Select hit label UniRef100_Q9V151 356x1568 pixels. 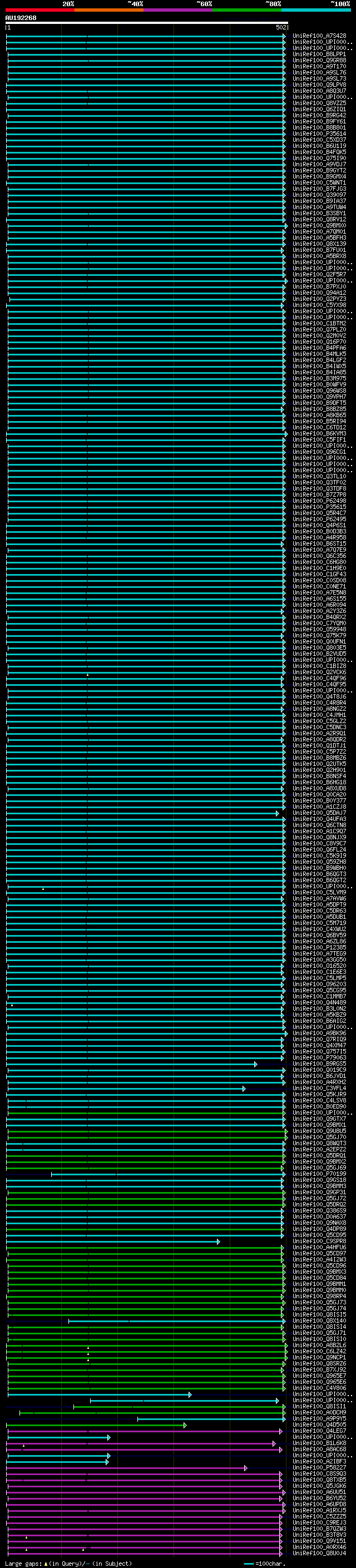pyautogui.click(x=319, y=1541)
